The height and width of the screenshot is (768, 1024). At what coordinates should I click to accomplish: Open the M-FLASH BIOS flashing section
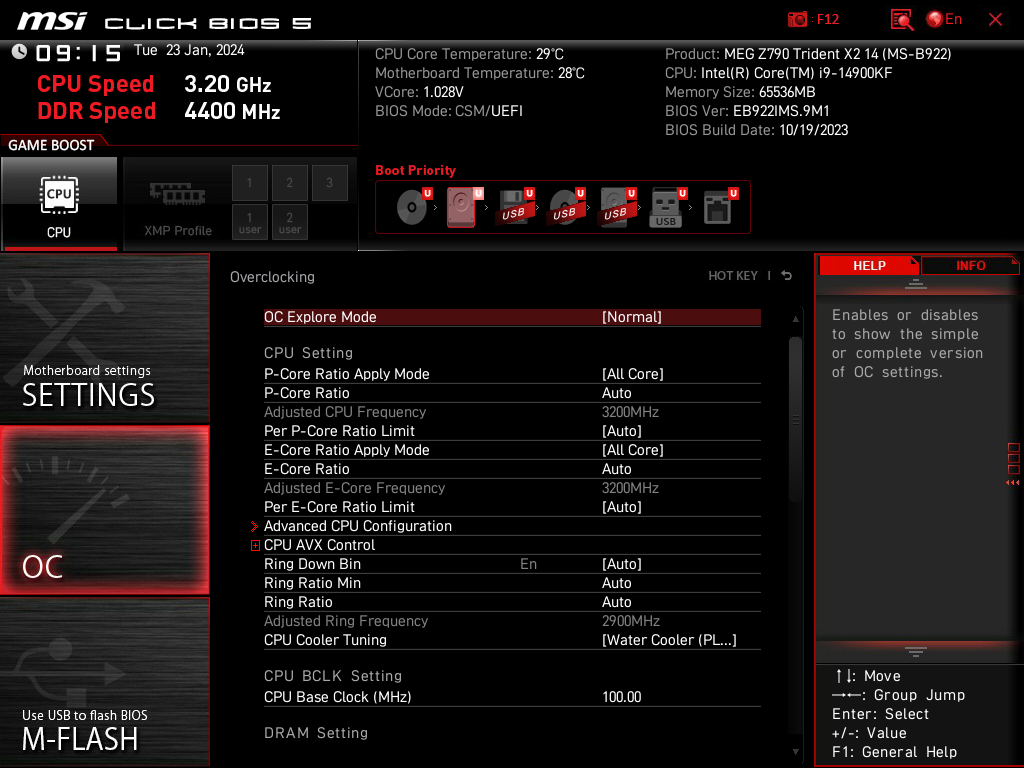[x=104, y=682]
